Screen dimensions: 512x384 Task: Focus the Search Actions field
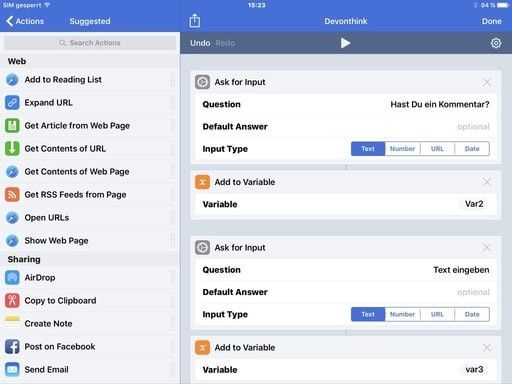pos(90,43)
